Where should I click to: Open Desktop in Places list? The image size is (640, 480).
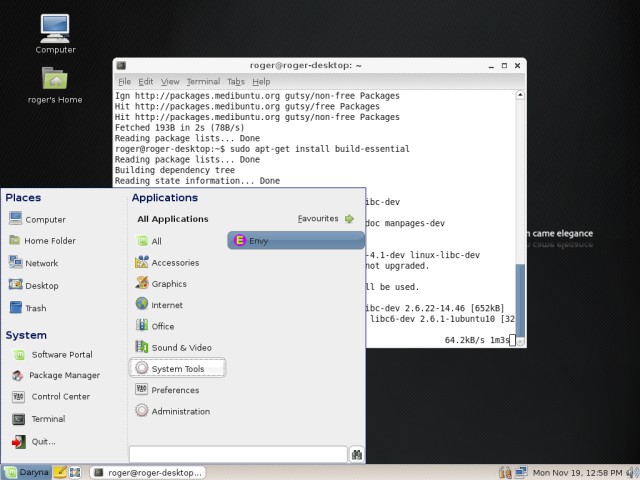[x=33, y=285]
